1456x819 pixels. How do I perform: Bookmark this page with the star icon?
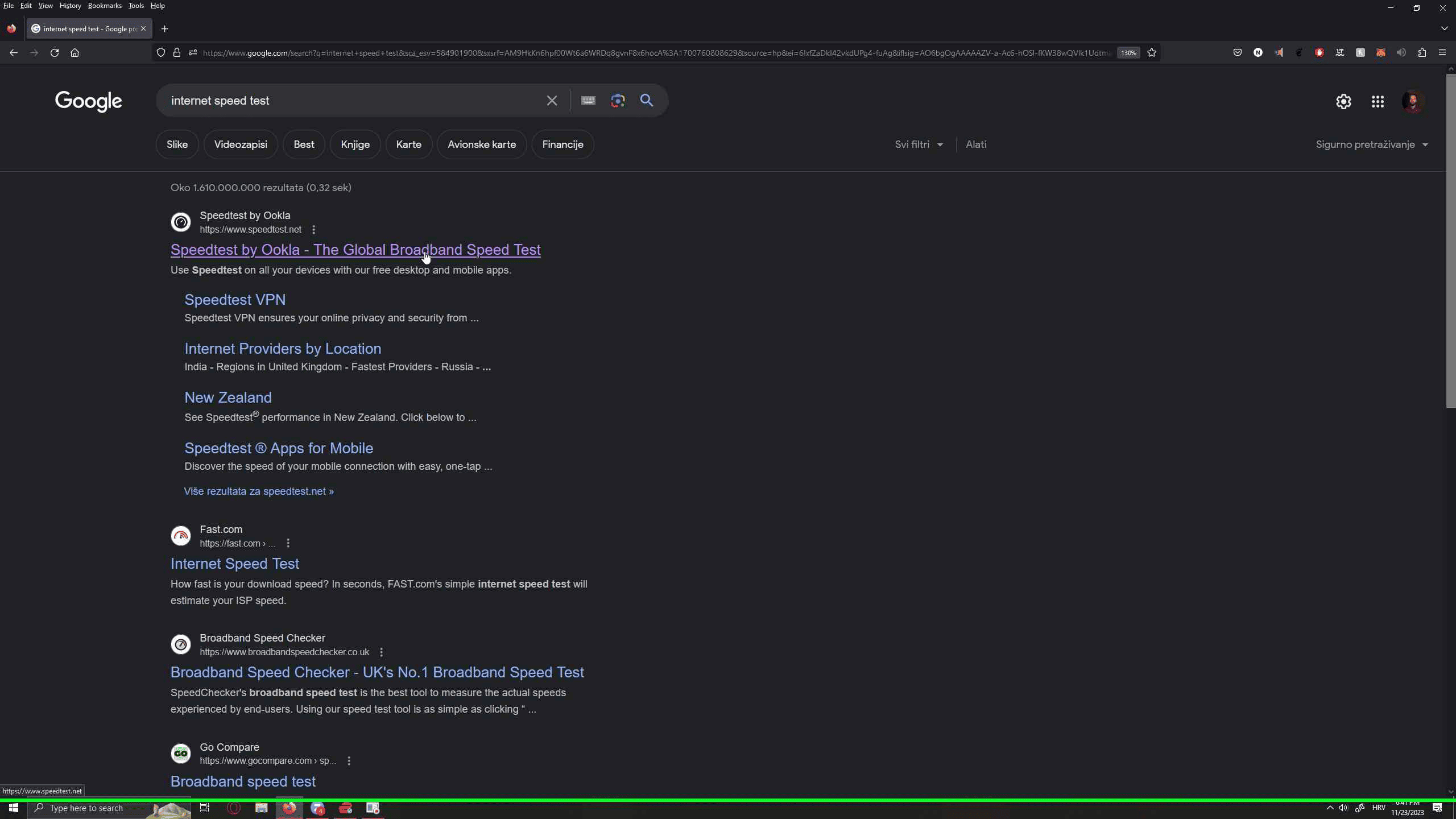point(1152,53)
